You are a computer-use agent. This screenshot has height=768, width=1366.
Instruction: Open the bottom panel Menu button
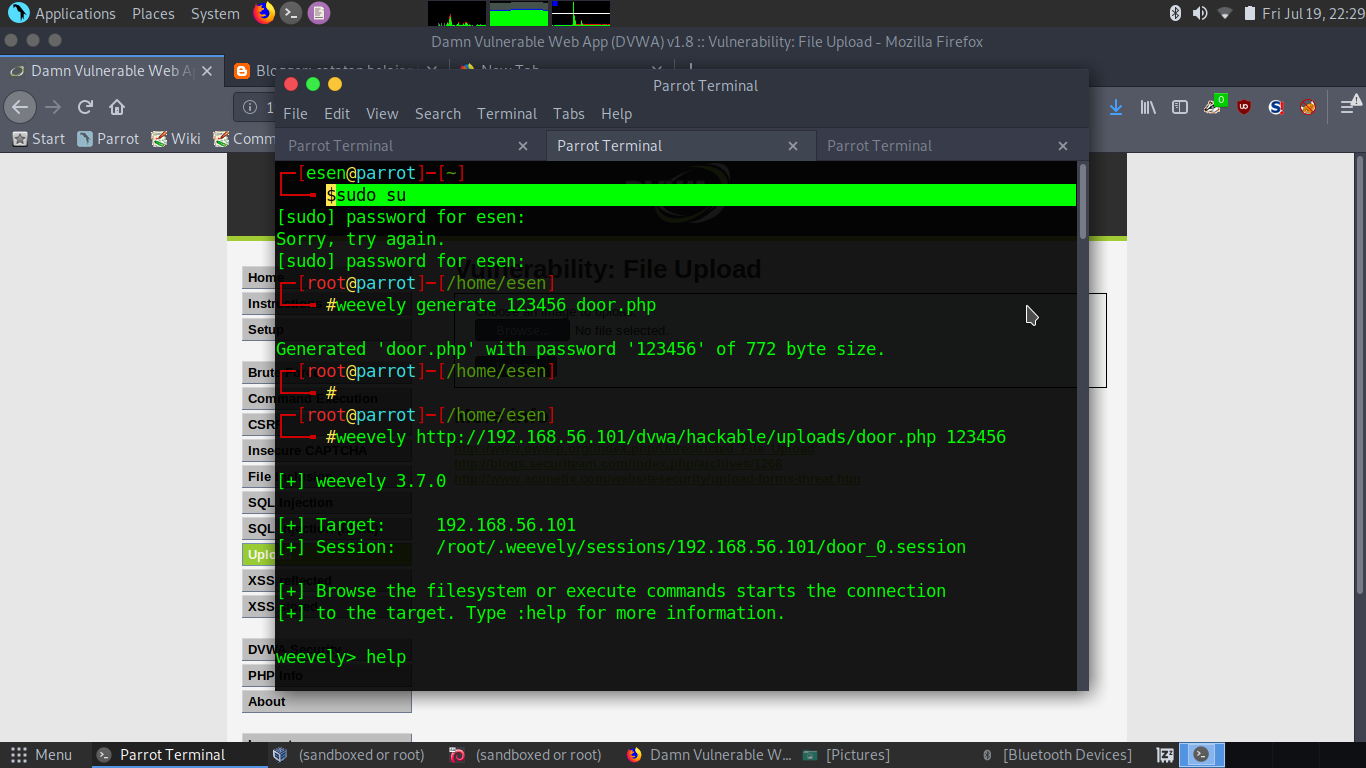point(42,755)
